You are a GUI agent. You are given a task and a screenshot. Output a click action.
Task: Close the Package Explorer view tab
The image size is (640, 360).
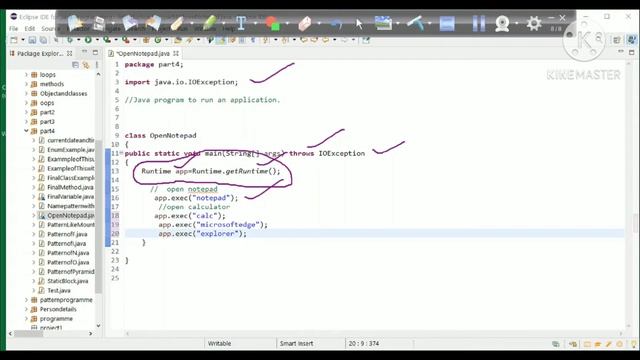pos(69,53)
